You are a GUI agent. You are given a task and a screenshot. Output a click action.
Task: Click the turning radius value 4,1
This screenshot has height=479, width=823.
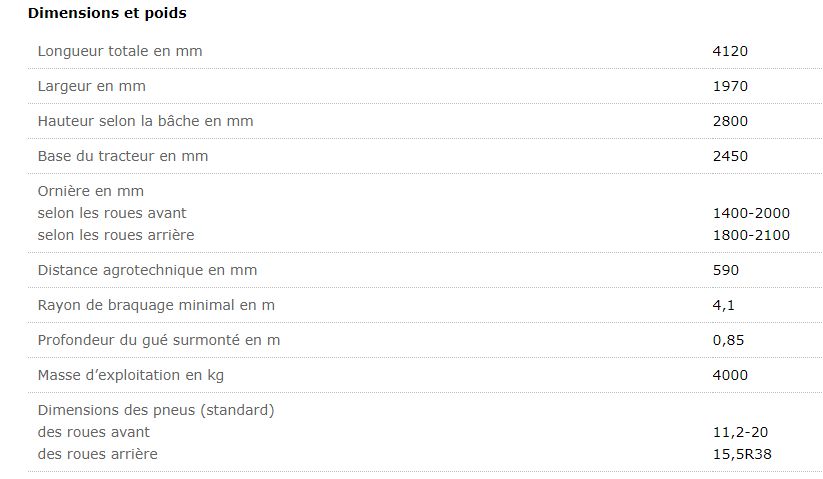(724, 305)
